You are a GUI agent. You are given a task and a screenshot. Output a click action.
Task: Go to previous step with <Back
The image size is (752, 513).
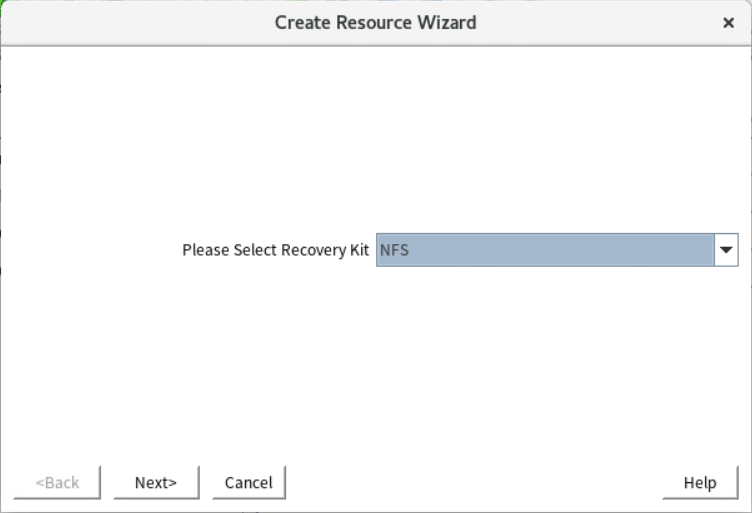point(58,482)
